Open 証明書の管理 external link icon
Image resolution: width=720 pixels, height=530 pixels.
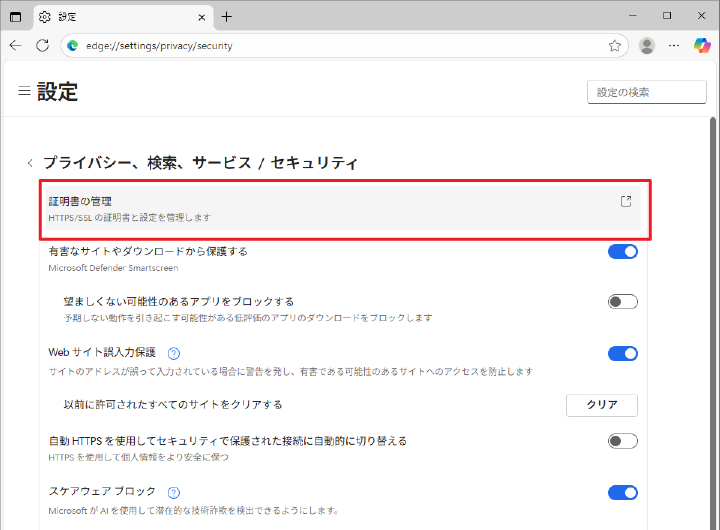pyautogui.click(x=626, y=201)
